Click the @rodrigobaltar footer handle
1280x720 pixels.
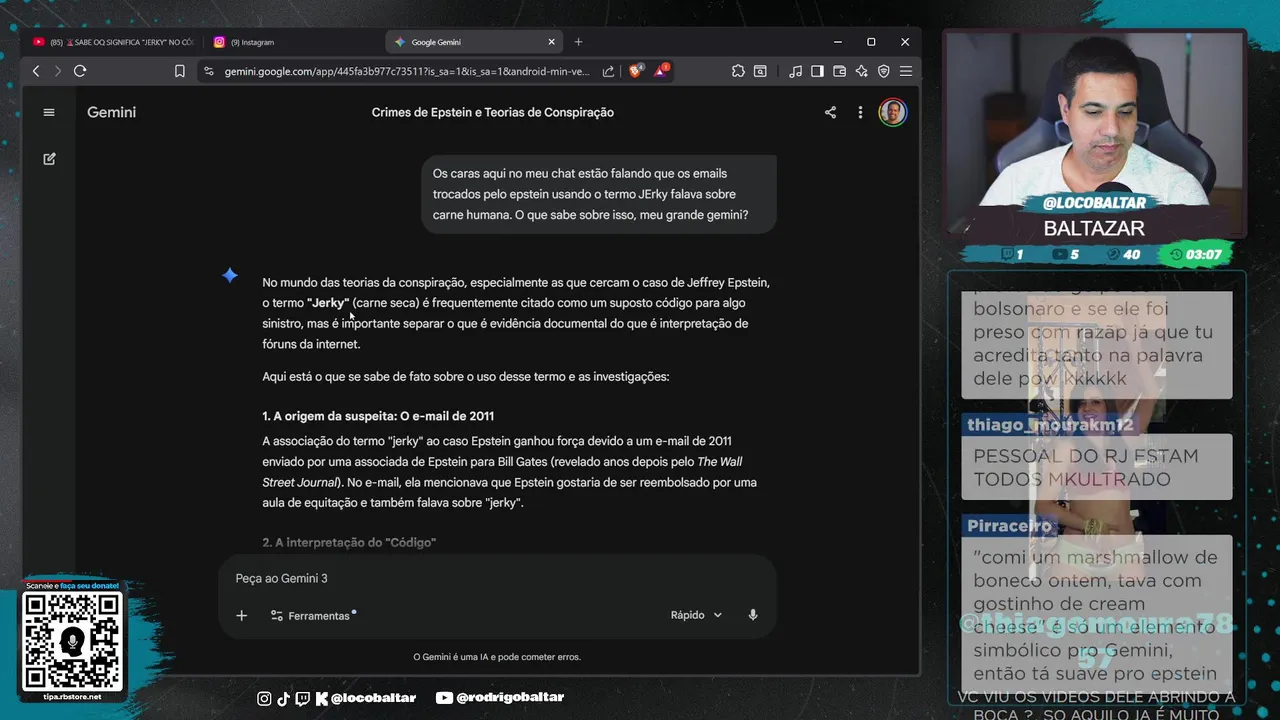(510, 698)
